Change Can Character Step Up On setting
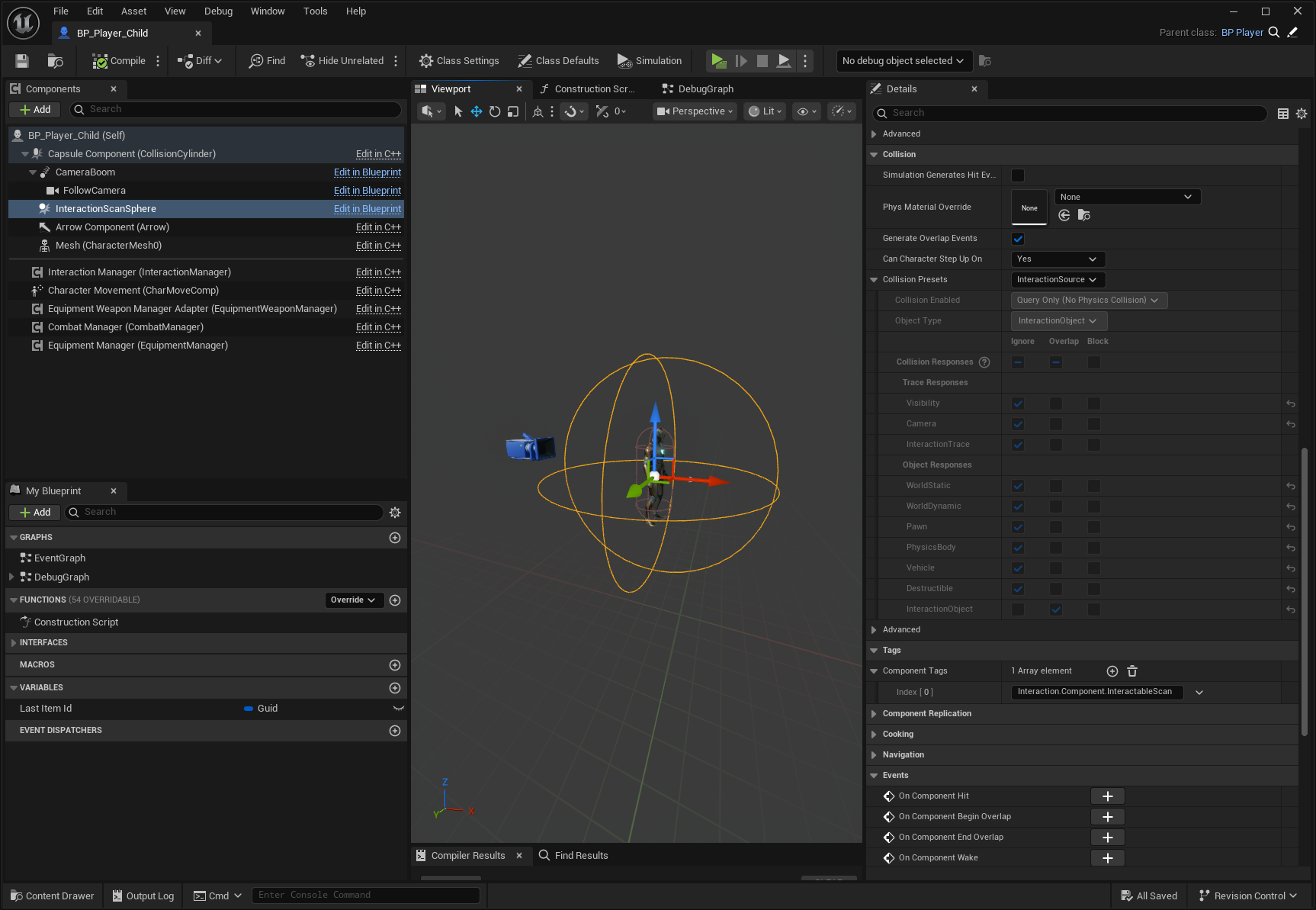This screenshot has width=1316, height=910. [x=1058, y=259]
